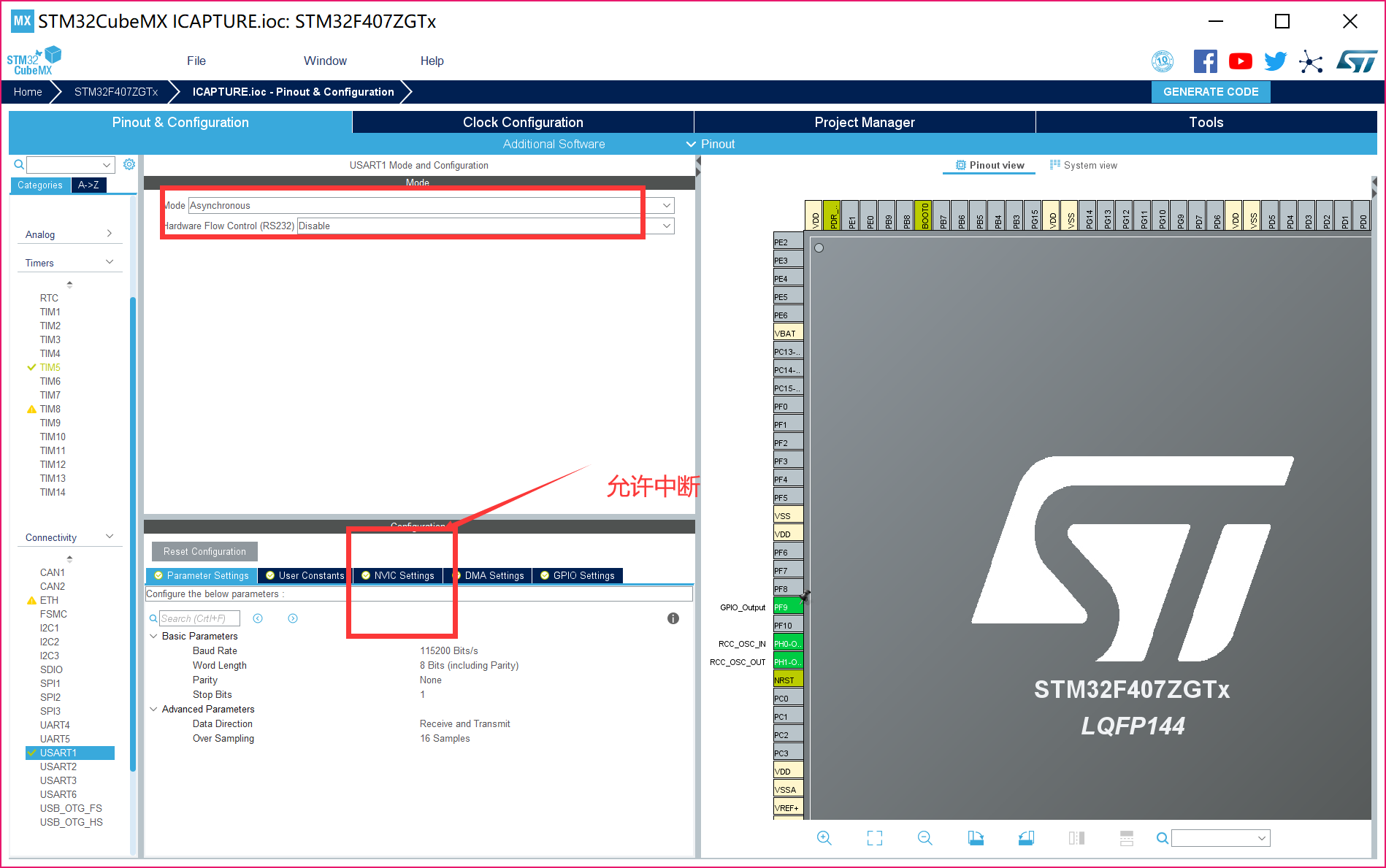
Task: Open the search magnifier in the left sidebar
Action: pyautogui.click(x=18, y=164)
